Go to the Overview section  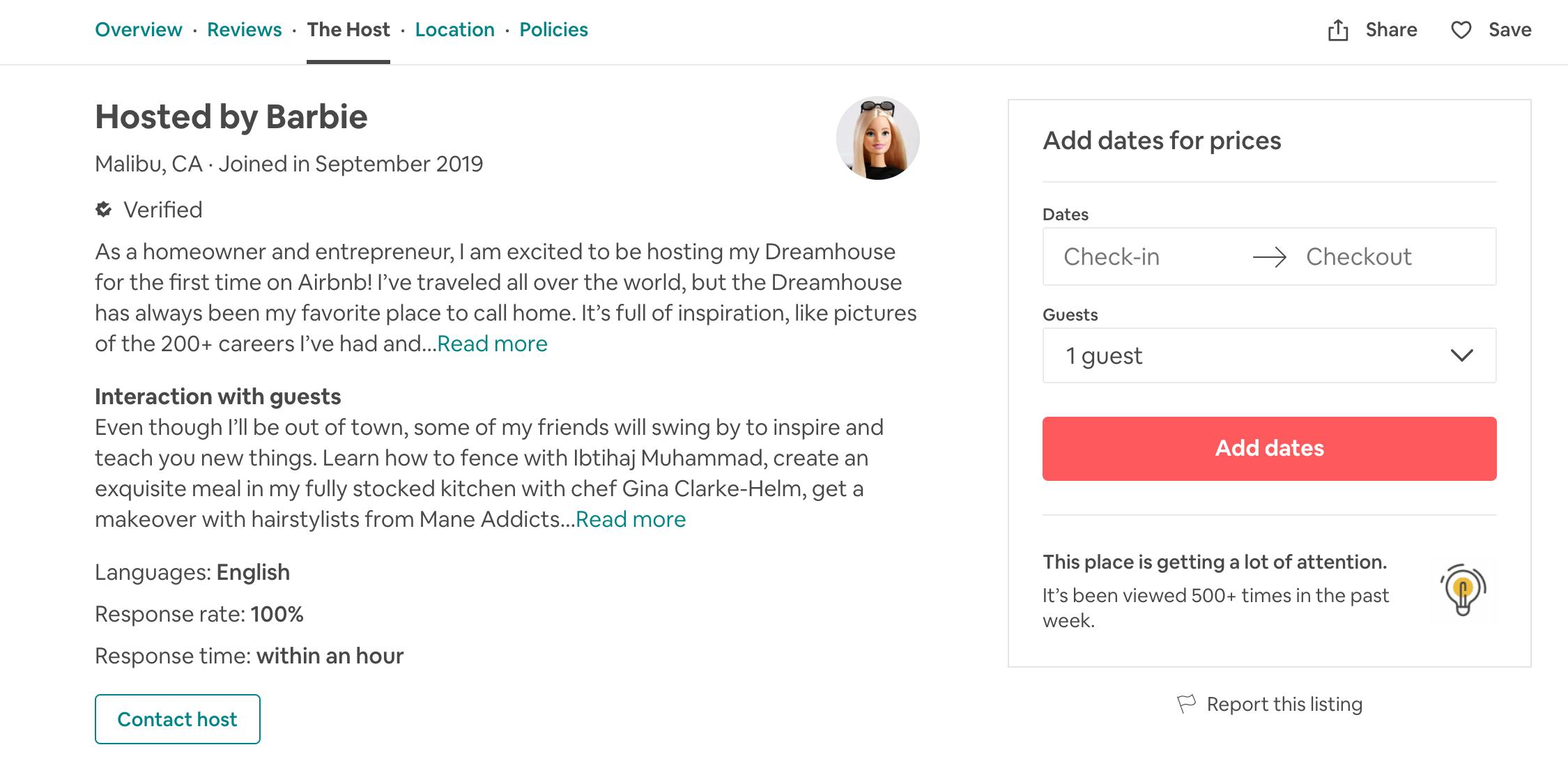(x=138, y=29)
